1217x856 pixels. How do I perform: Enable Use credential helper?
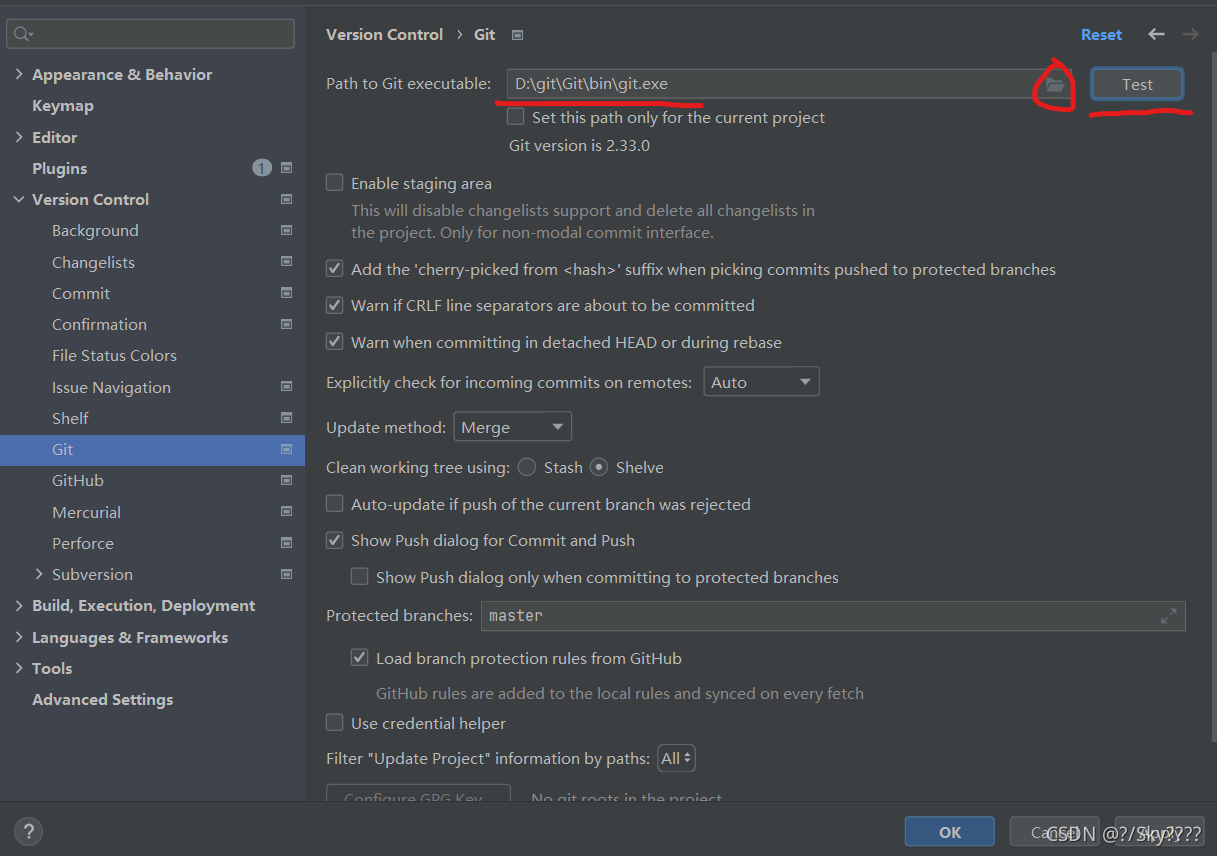(335, 723)
